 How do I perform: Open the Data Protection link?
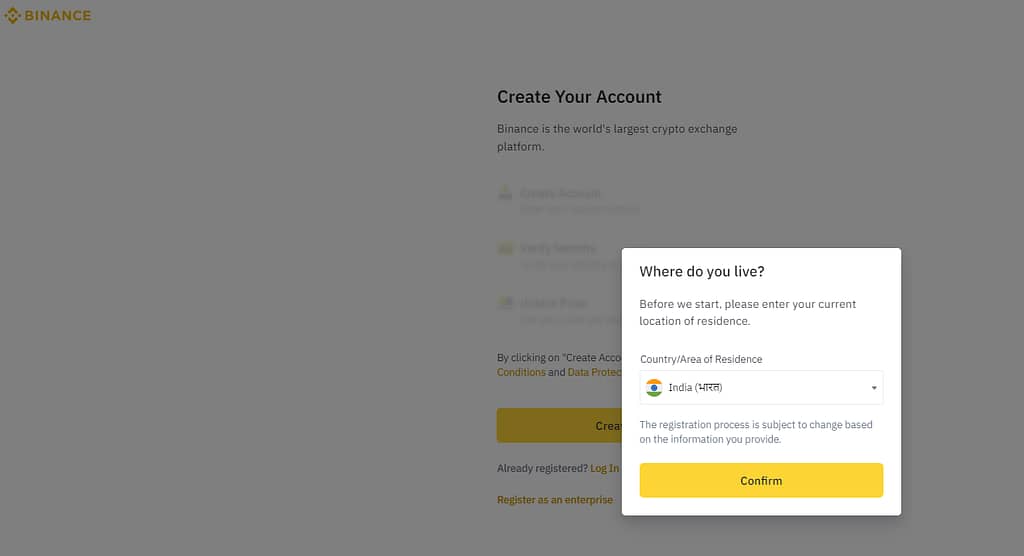594,372
